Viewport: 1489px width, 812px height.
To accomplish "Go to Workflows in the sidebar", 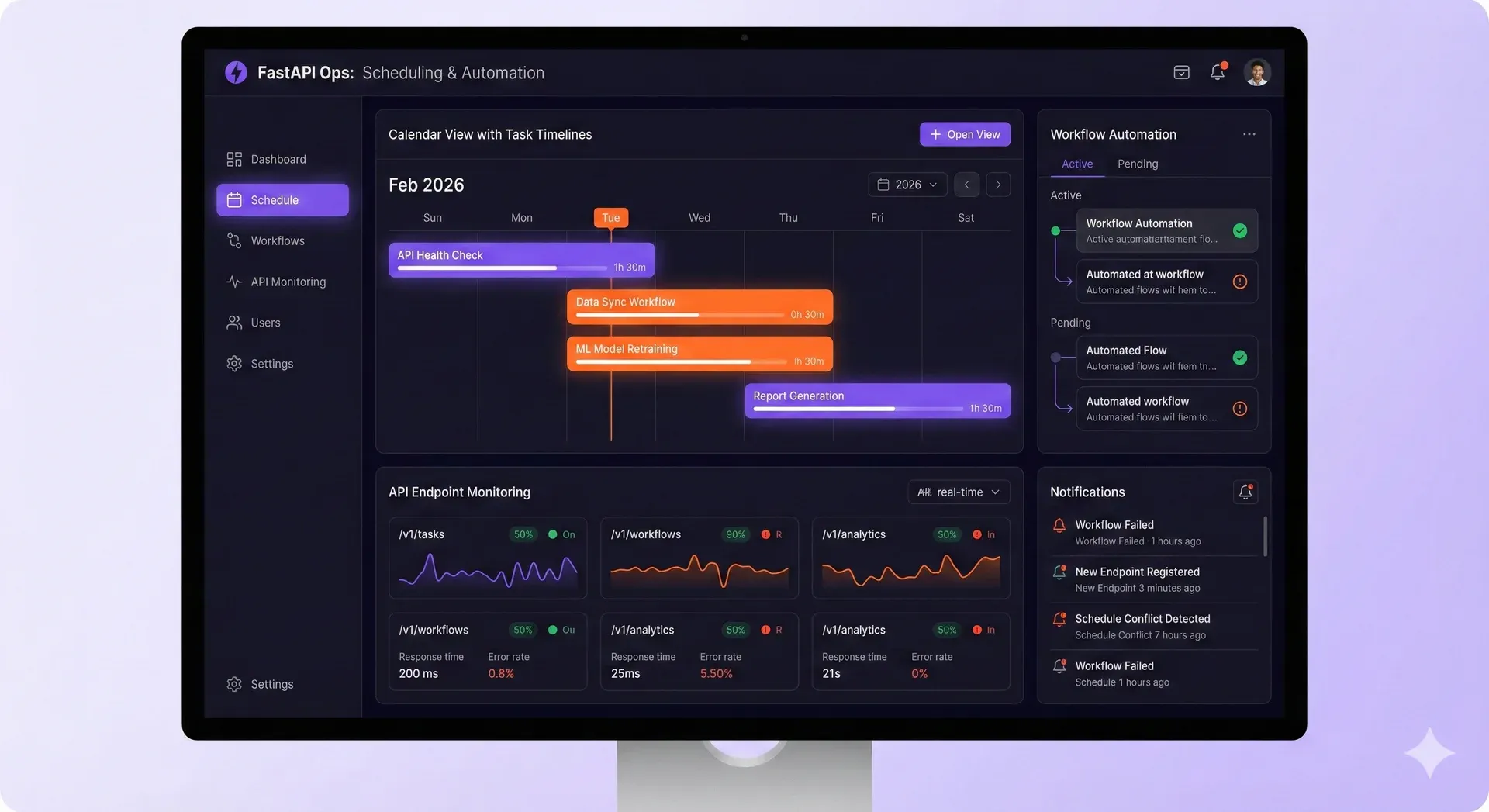I will [277, 240].
